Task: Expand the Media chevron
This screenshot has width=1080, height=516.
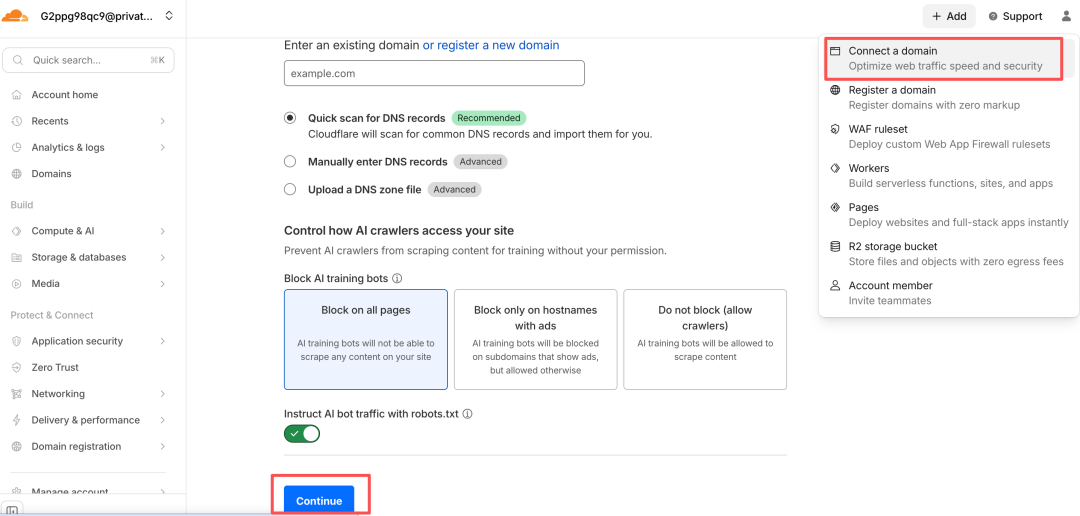Action: (163, 283)
